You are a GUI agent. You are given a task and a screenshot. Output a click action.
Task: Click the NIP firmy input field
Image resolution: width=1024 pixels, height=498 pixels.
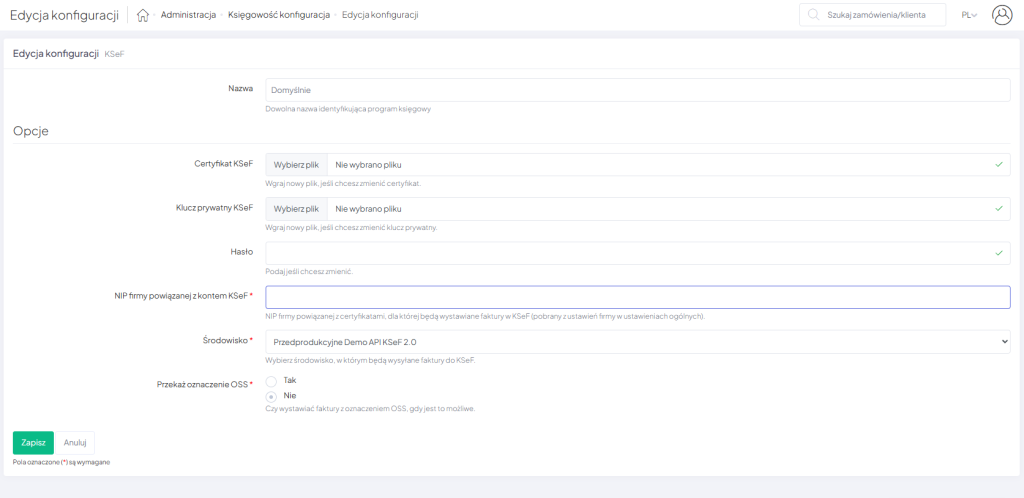(637, 297)
